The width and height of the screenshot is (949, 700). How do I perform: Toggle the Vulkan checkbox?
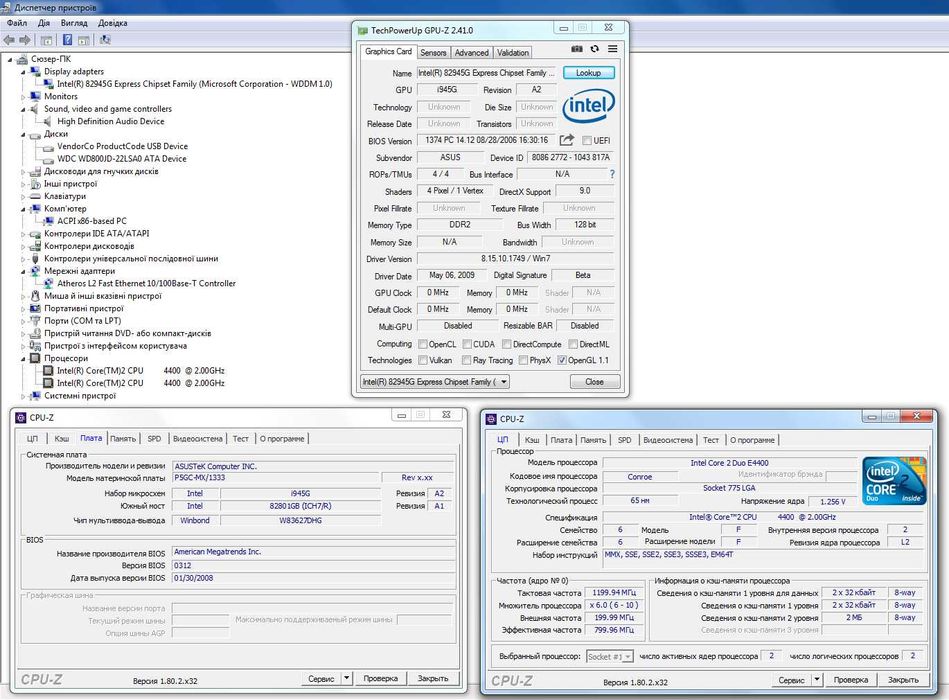[x=423, y=360]
